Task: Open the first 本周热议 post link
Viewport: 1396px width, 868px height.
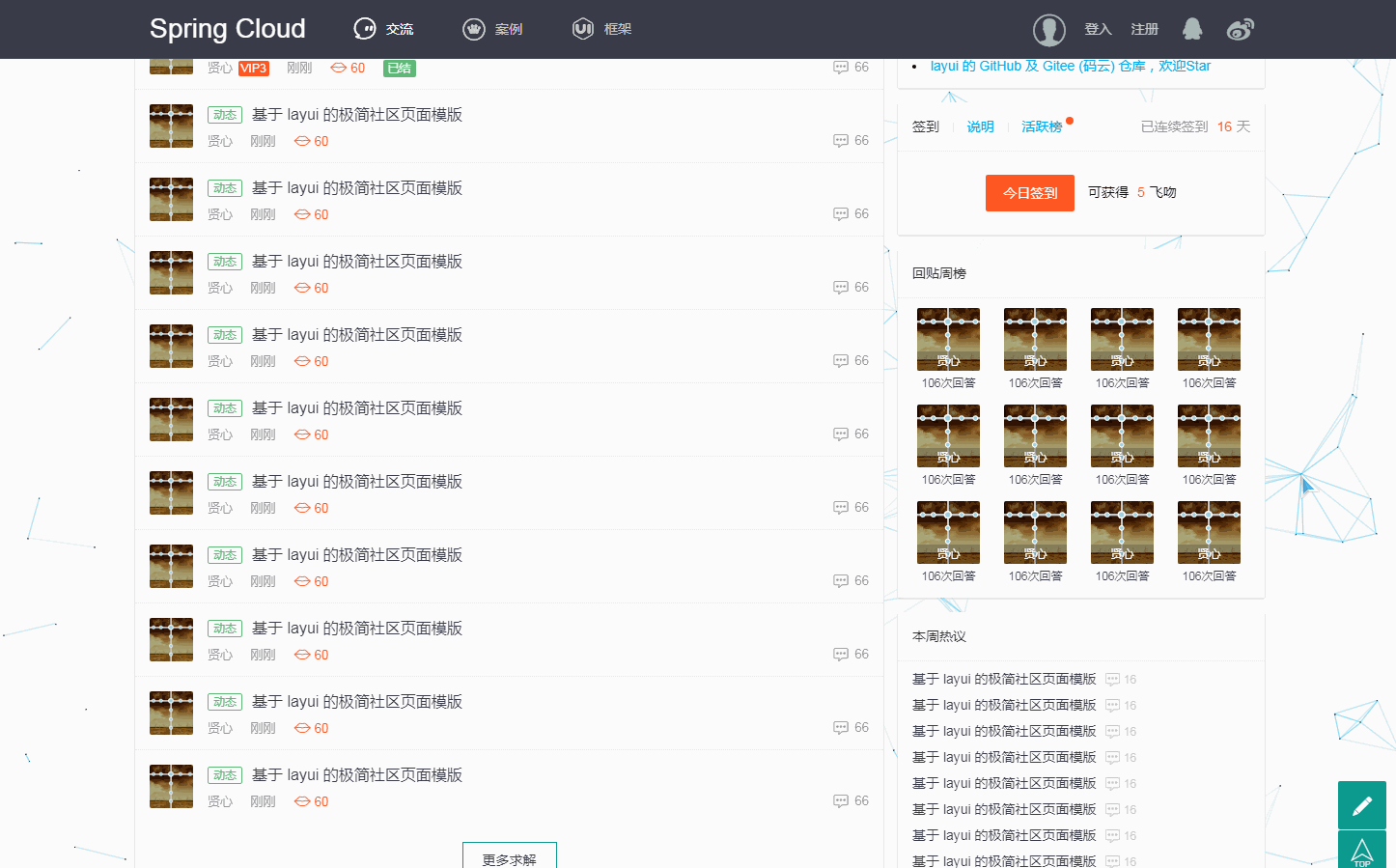Action: pyautogui.click(x=1004, y=680)
